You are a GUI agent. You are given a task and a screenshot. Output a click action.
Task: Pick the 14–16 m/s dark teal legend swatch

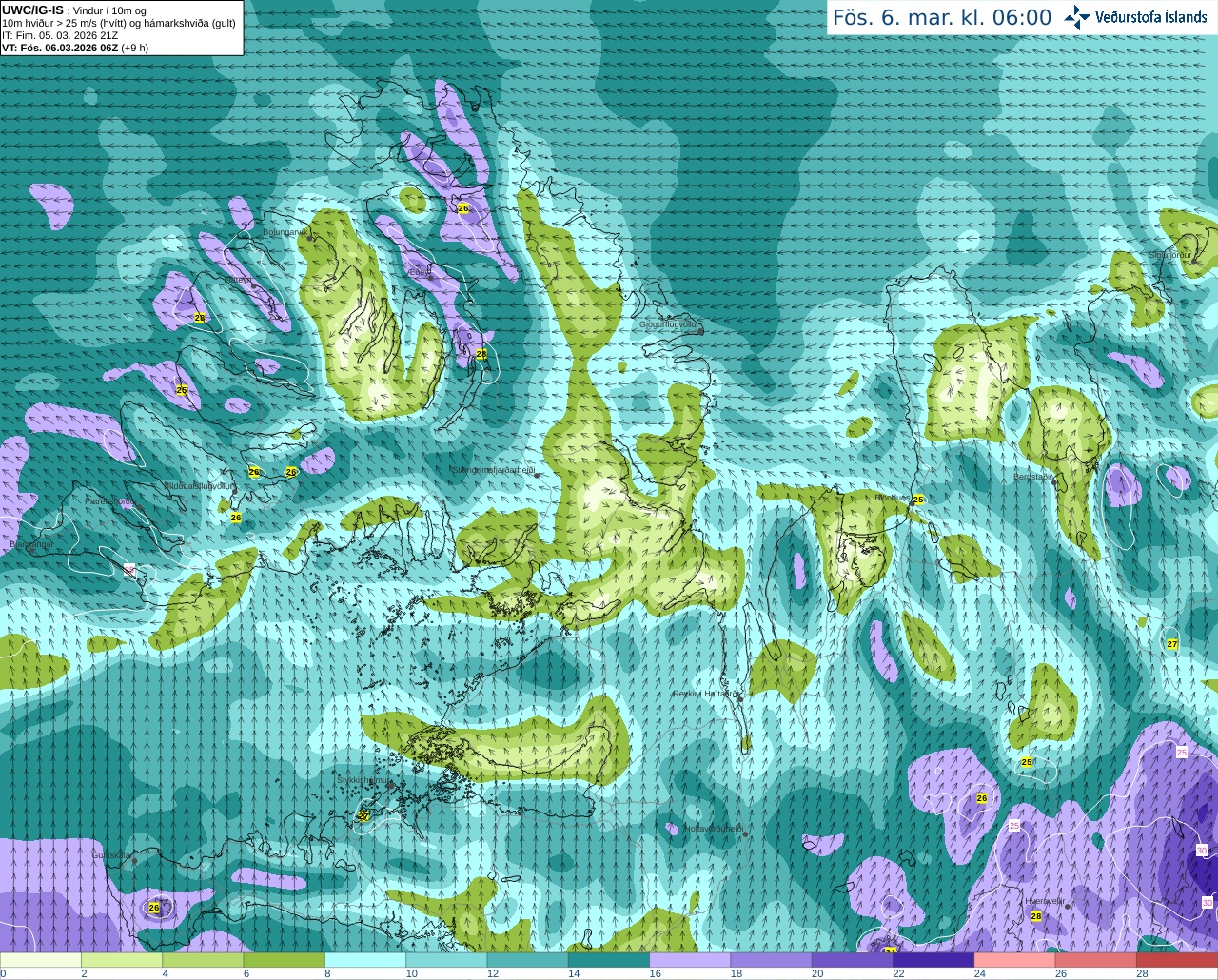point(609,960)
